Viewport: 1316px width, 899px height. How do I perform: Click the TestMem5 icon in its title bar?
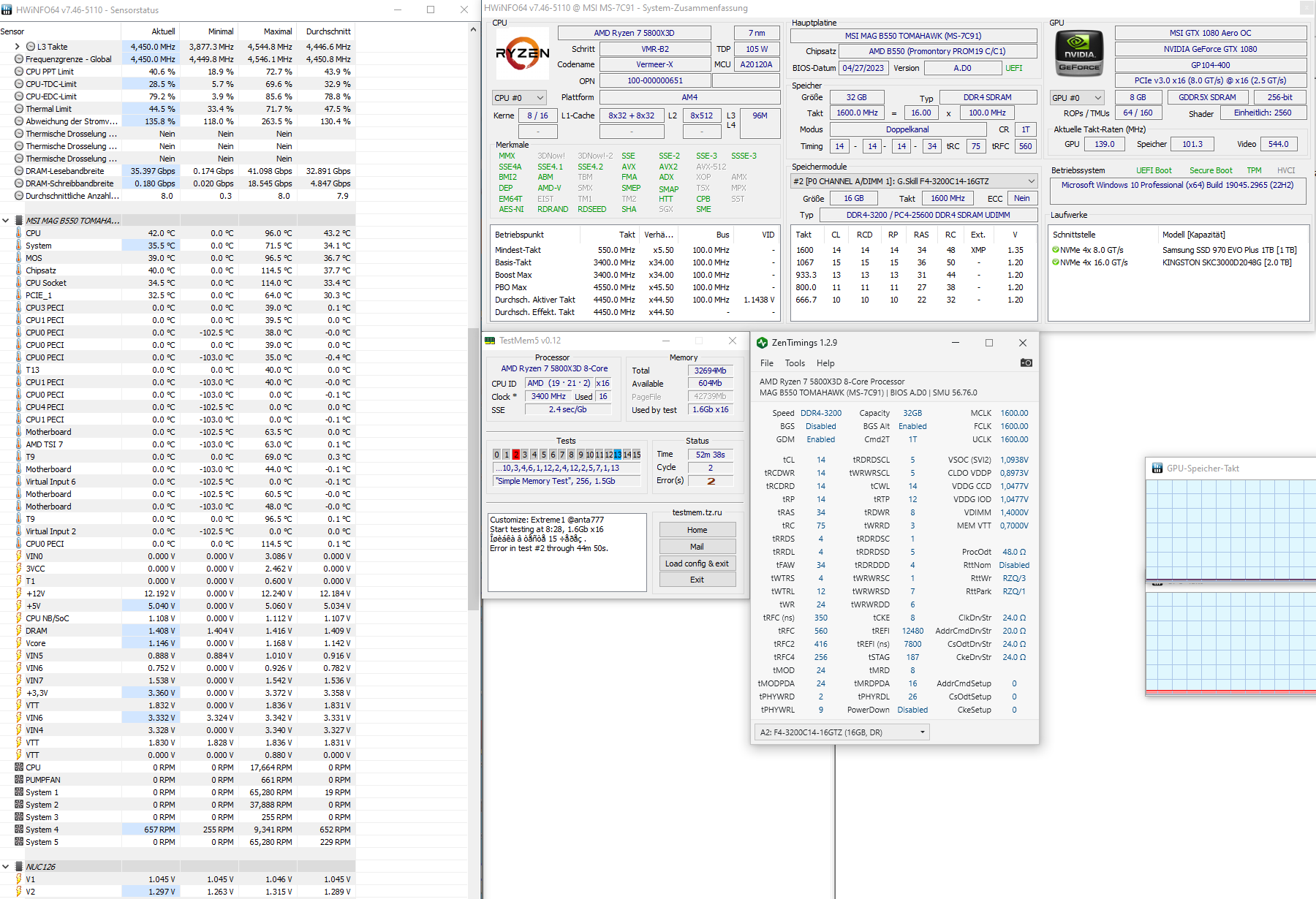click(488, 340)
